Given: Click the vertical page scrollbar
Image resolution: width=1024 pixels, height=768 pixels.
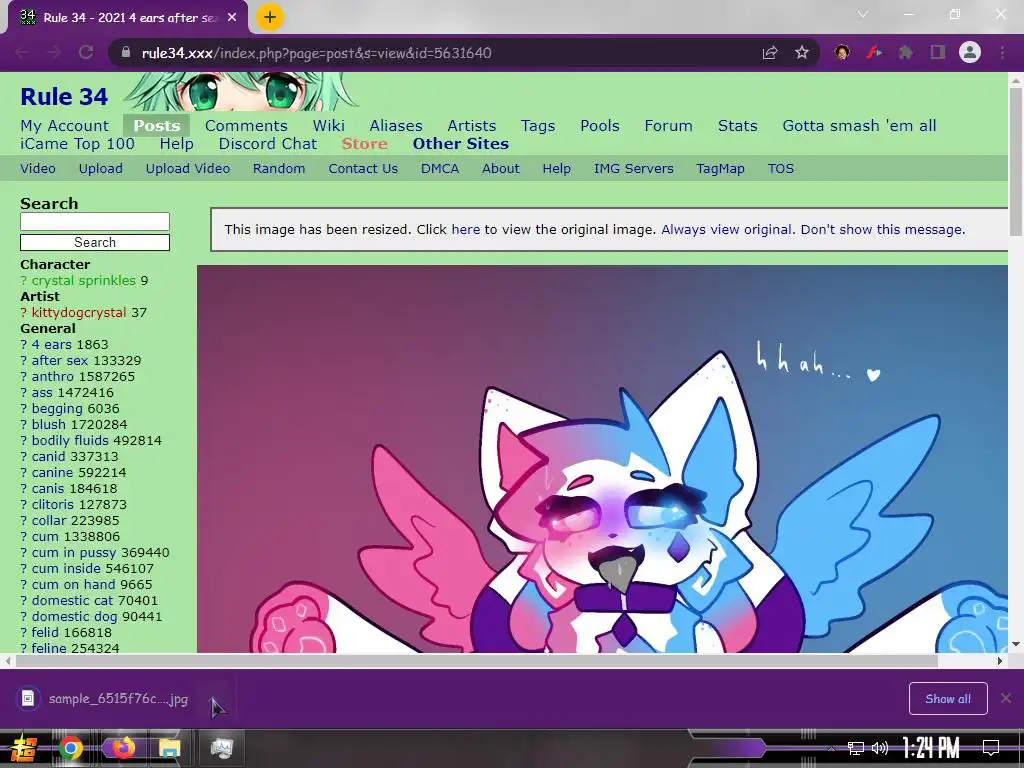Looking at the screenshot, I should pyautogui.click(x=1016, y=162).
